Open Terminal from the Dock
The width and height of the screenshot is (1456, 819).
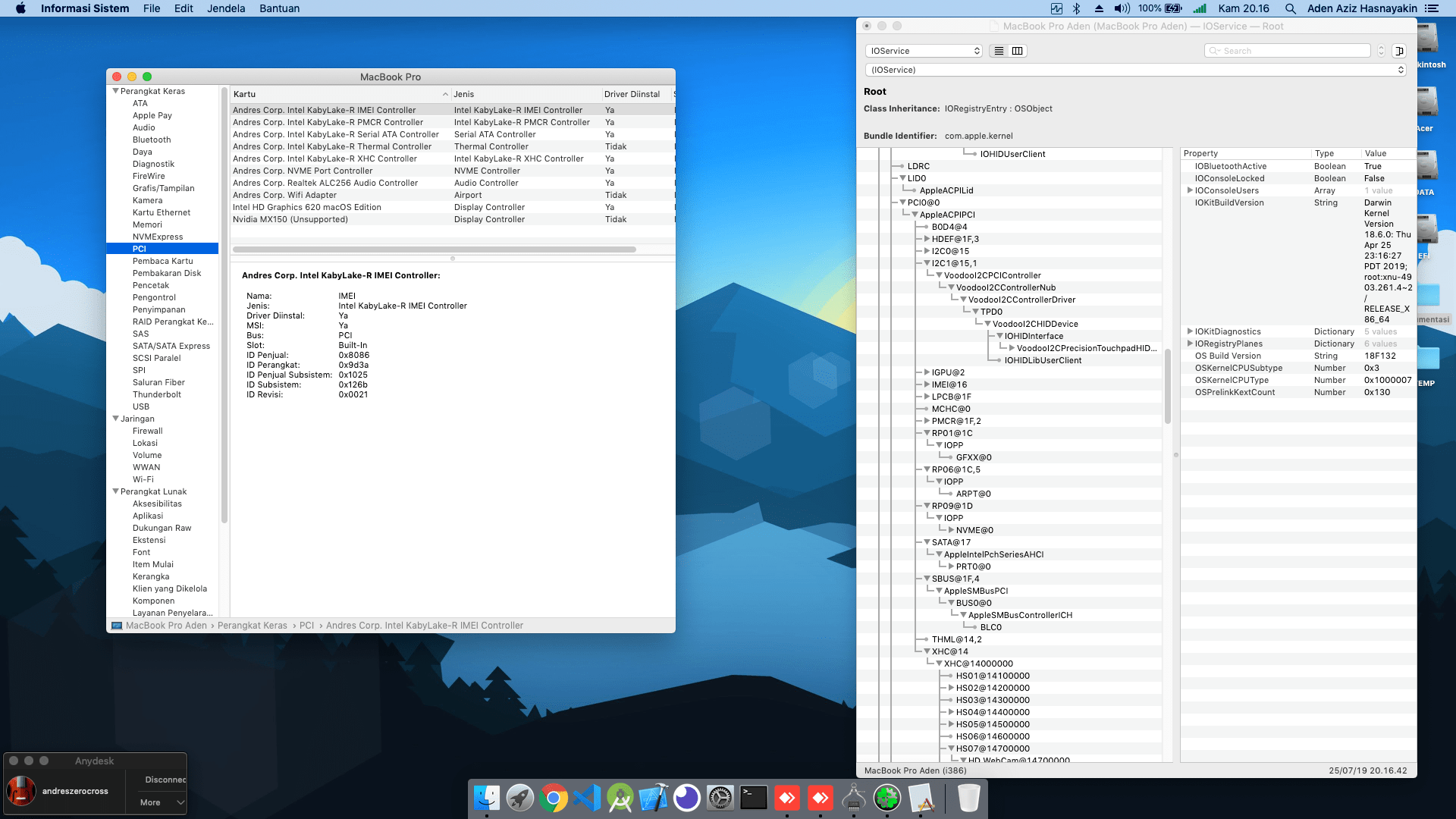[x=754, y=798]
